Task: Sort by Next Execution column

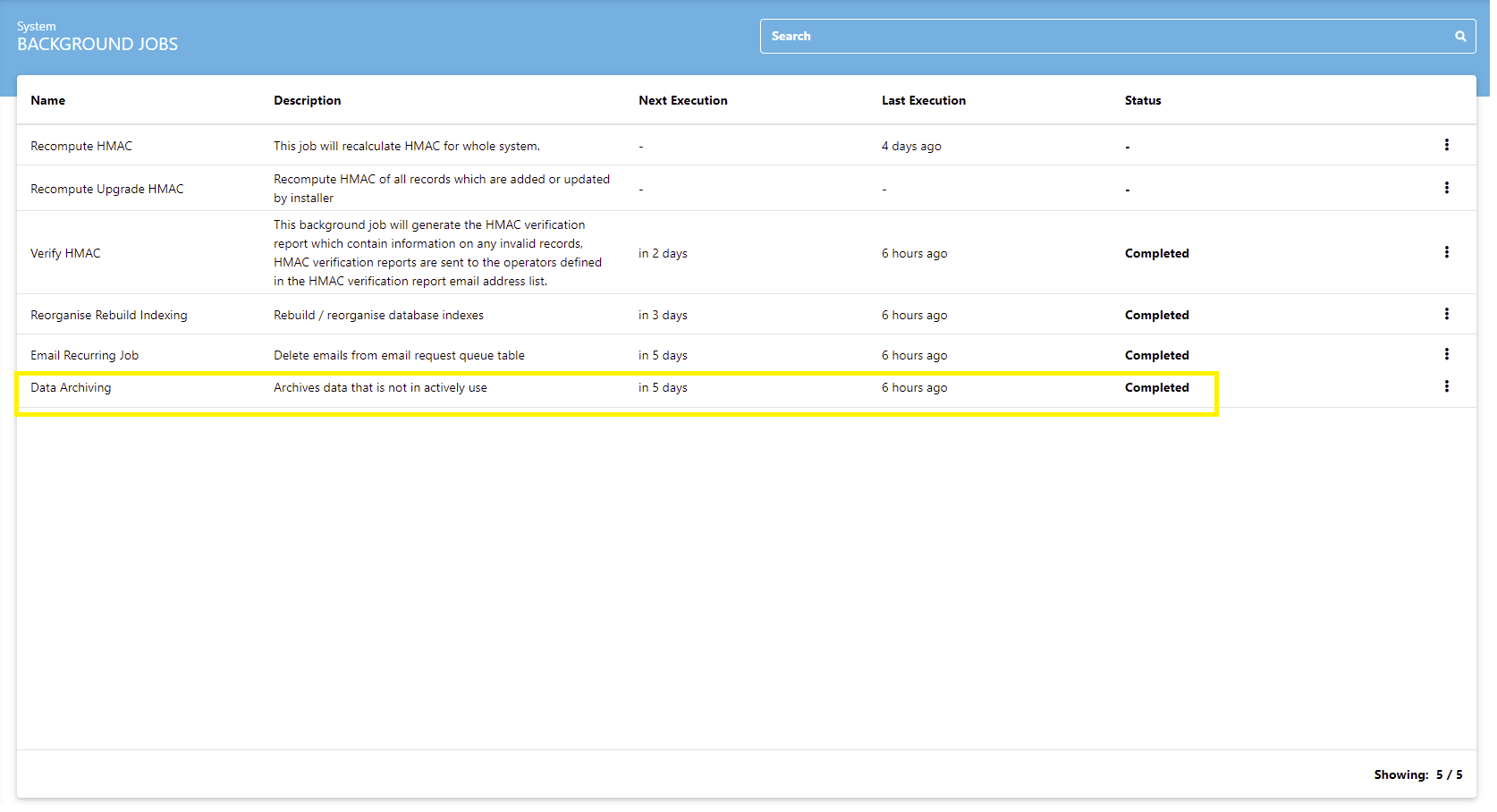Action: (x=682, y=101)
